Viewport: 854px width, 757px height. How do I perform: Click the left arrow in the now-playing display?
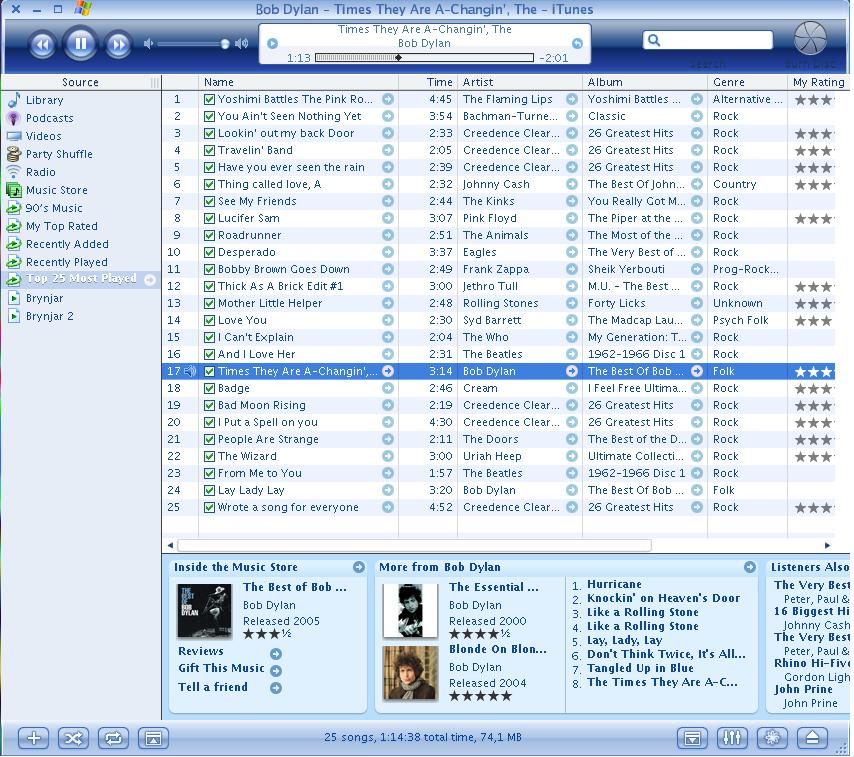273,43
